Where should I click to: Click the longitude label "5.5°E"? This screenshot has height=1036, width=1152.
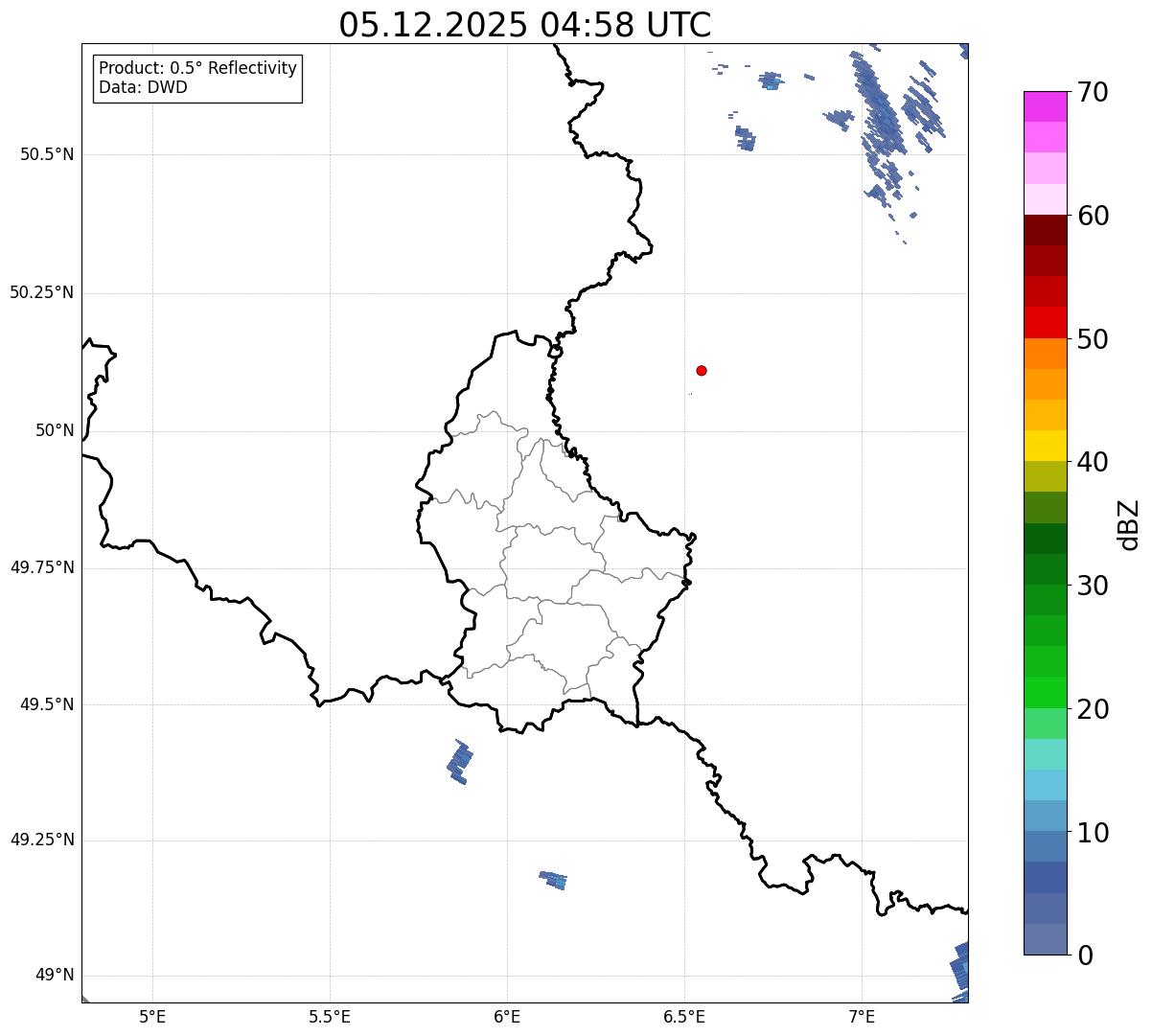(x=330, y=1017)
